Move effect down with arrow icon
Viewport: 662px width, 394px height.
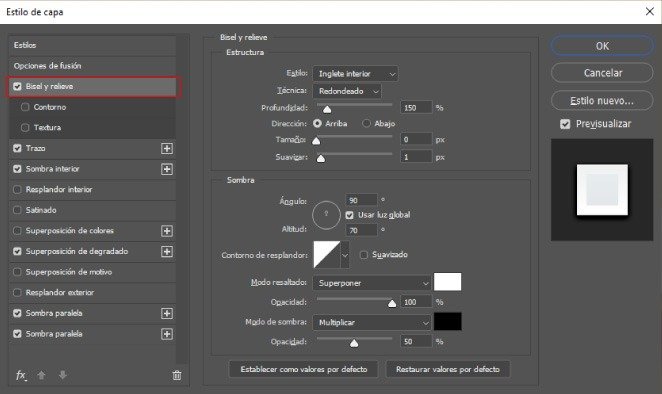point(62,375)
